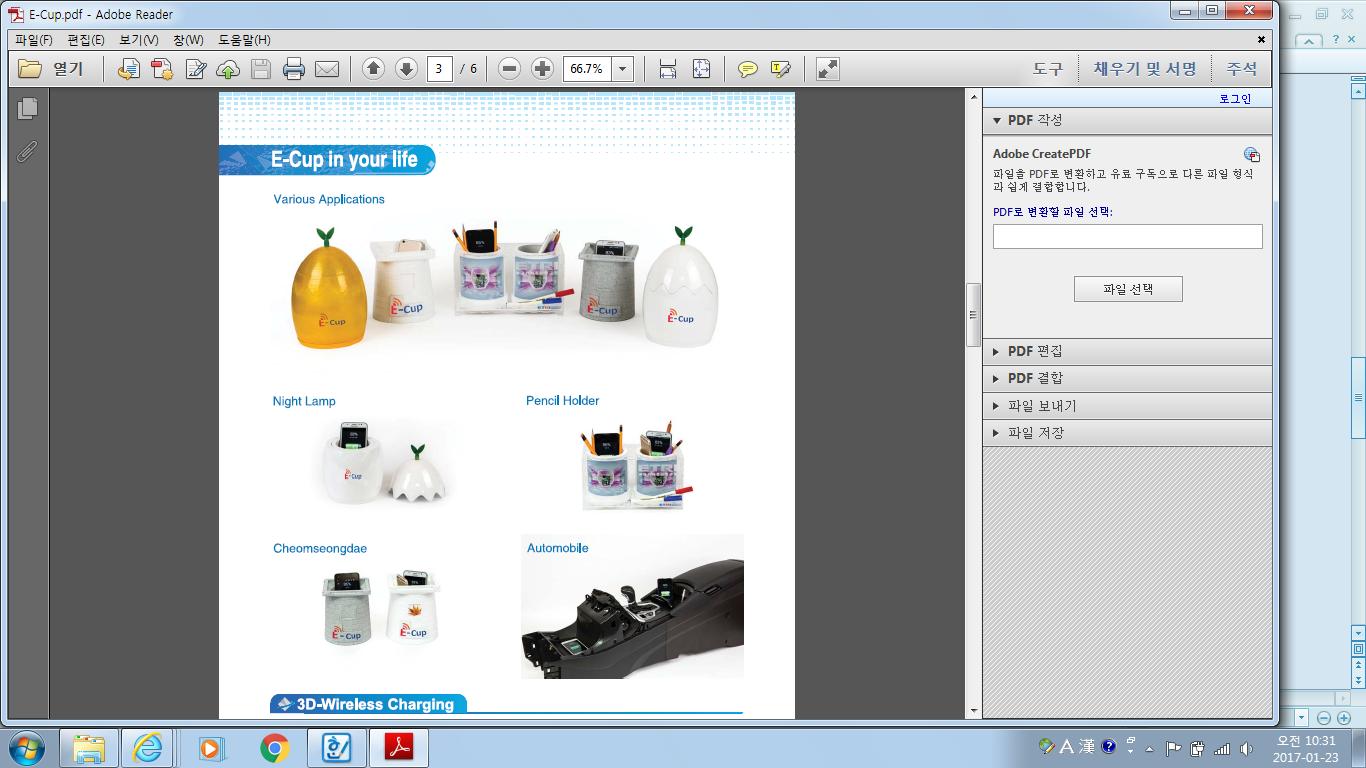
Task: Click the Open (열기) folder button
Action: 51,69
